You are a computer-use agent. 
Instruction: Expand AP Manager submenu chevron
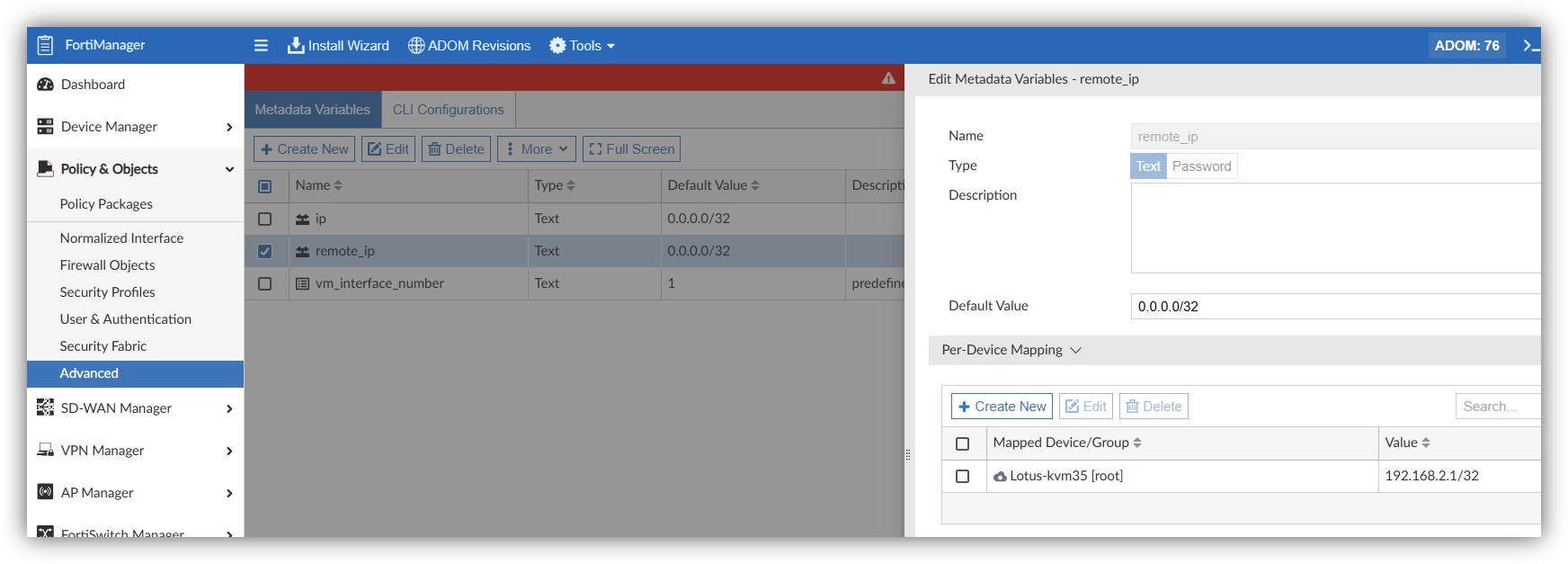click(229, 494)
